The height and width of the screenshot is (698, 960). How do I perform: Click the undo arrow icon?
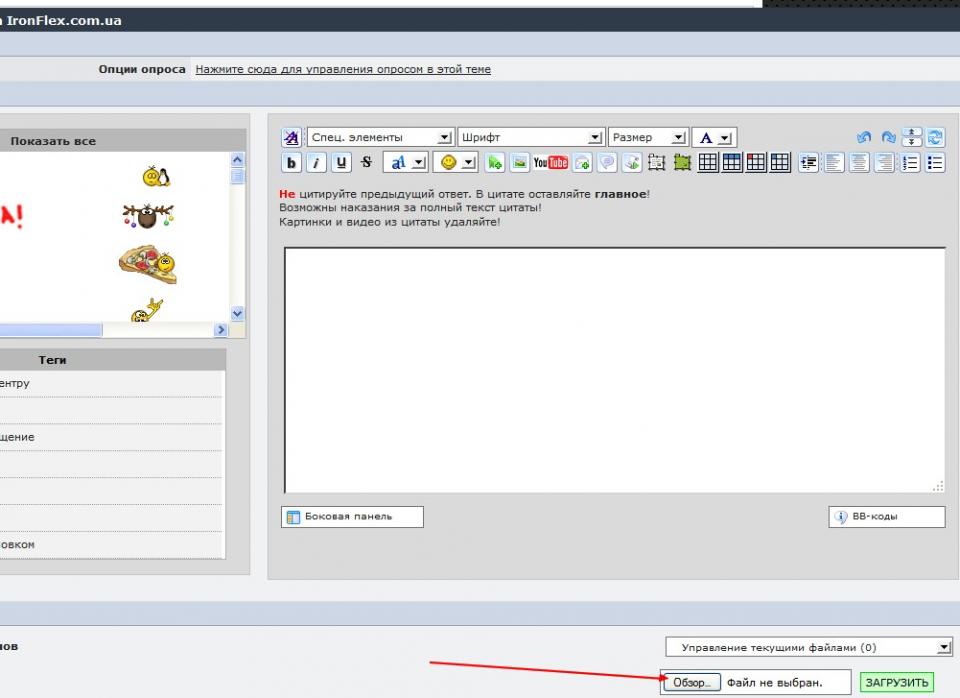[864, 138]
